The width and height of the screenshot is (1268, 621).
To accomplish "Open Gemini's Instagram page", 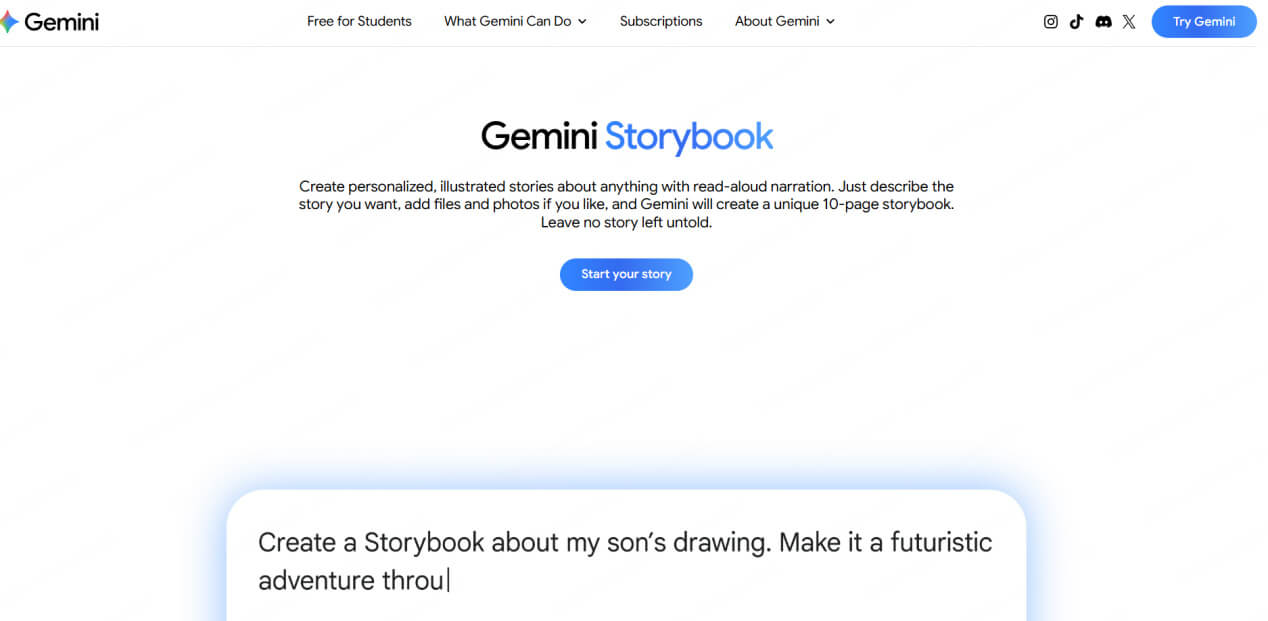I will [x=1050, y=21].
